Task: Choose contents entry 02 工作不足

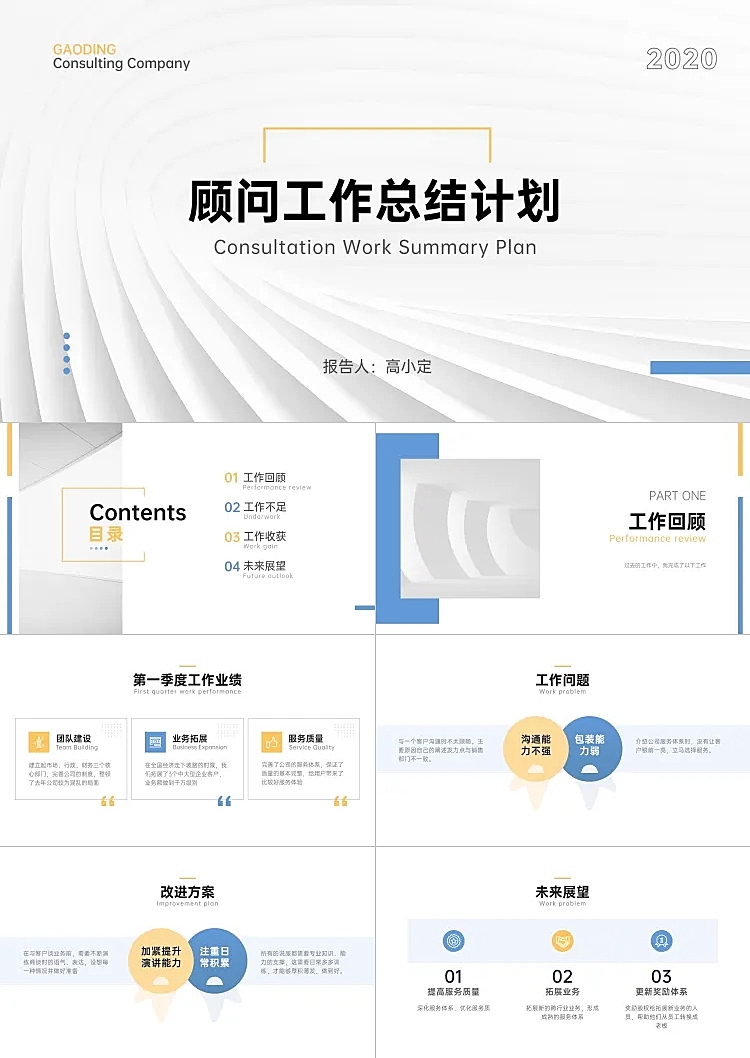Action: (256, 510)
